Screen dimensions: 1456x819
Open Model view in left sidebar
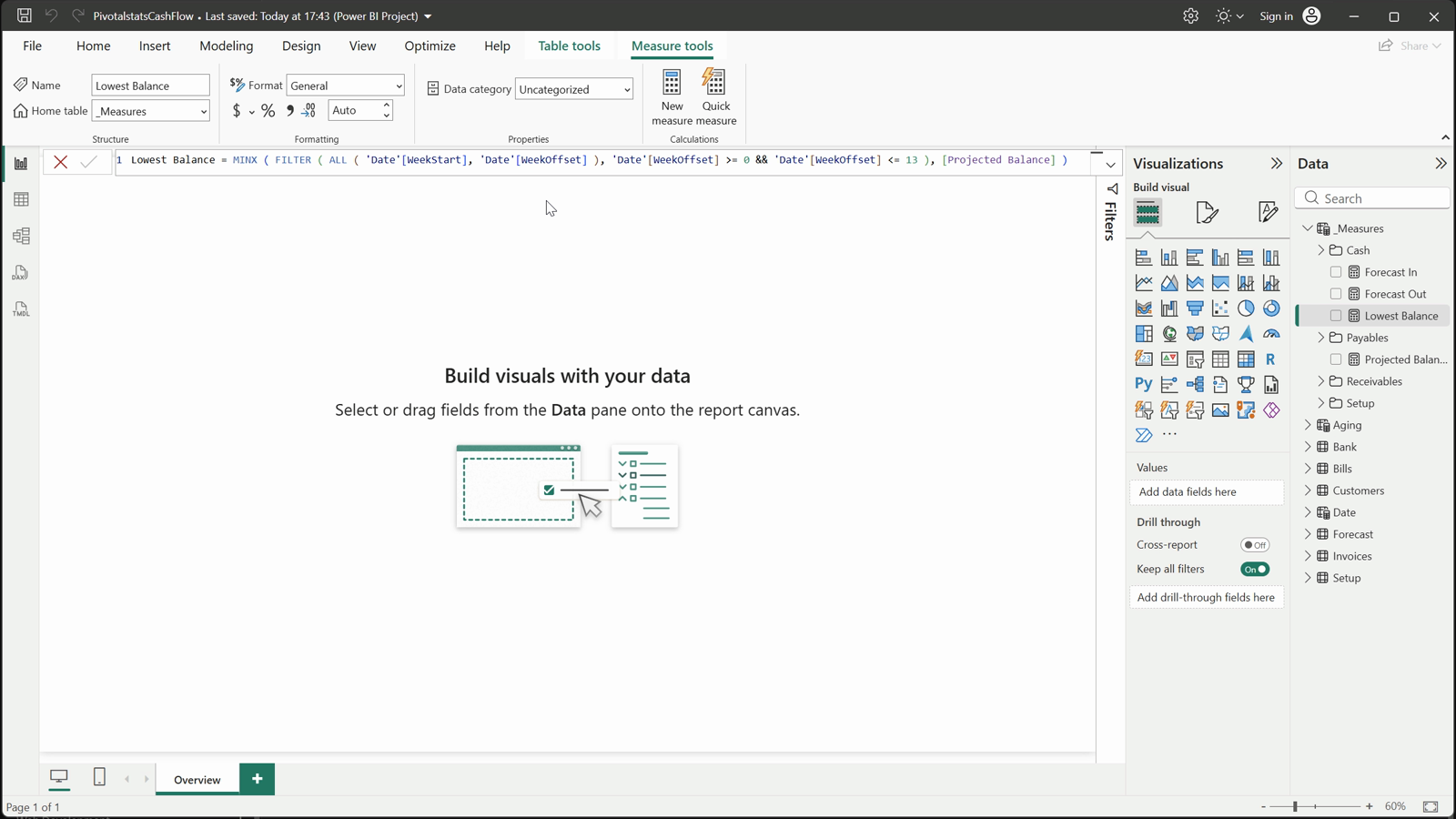21,237
